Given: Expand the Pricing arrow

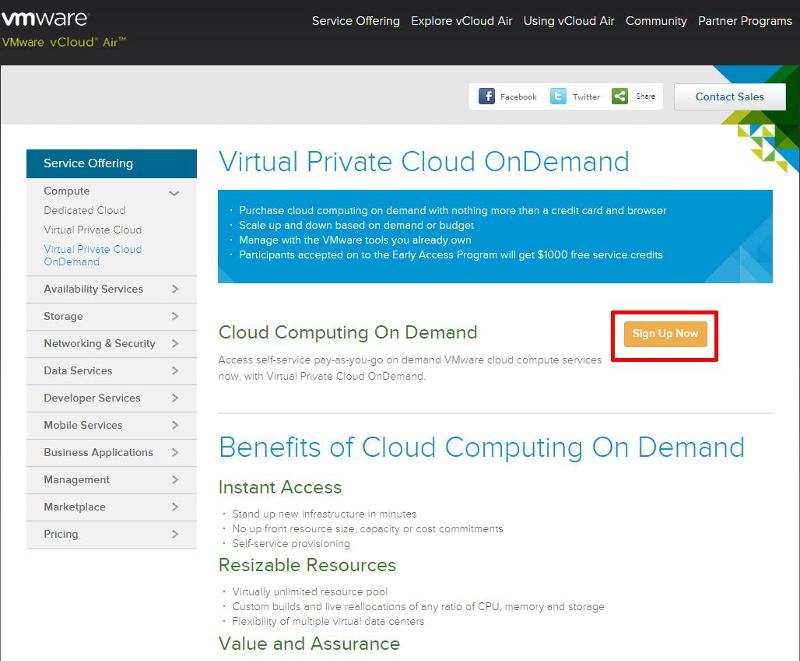Looking at the screenshot, I should point(175,534).
